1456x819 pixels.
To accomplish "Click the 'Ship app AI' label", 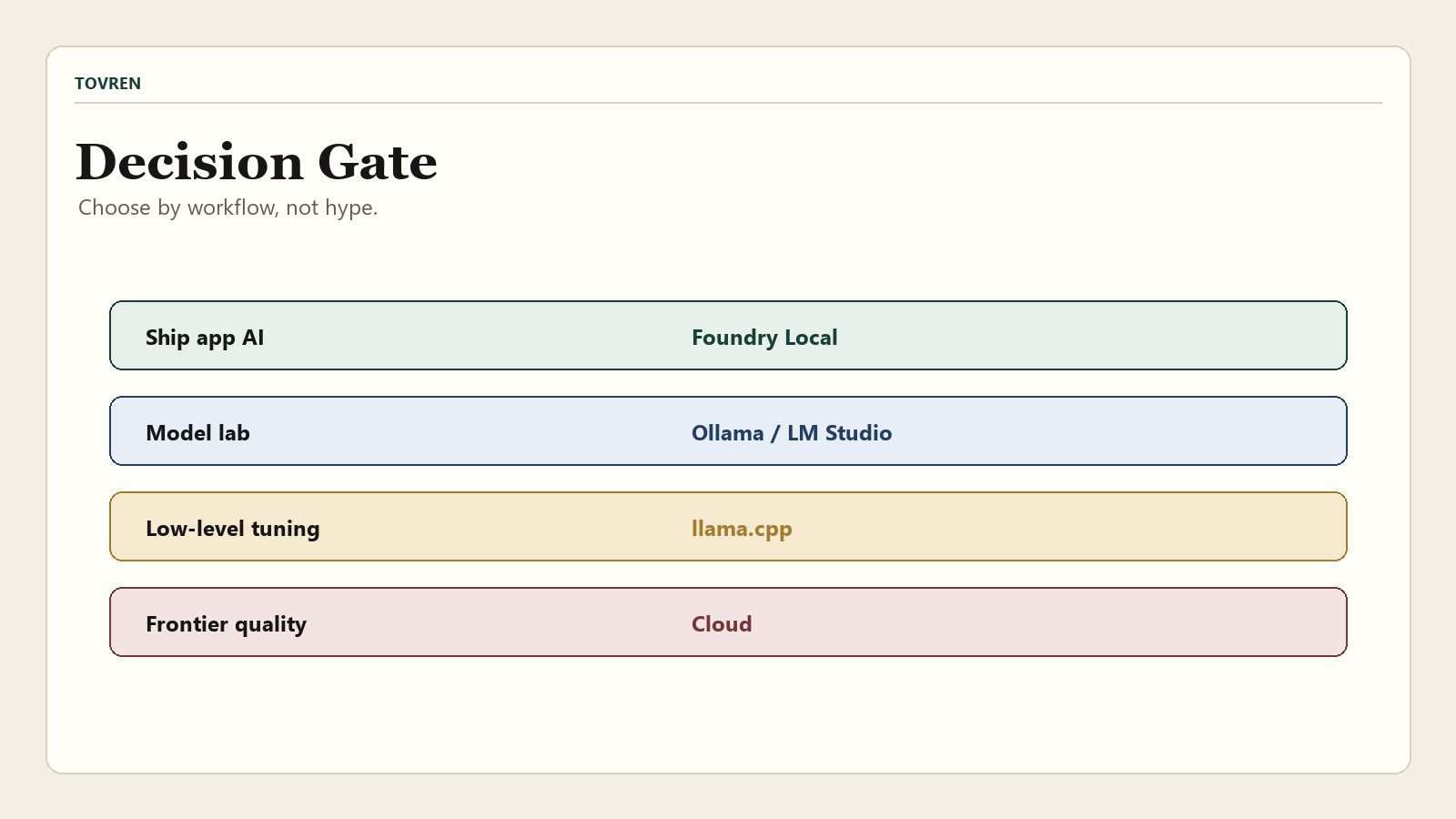I will pos(205,338).
